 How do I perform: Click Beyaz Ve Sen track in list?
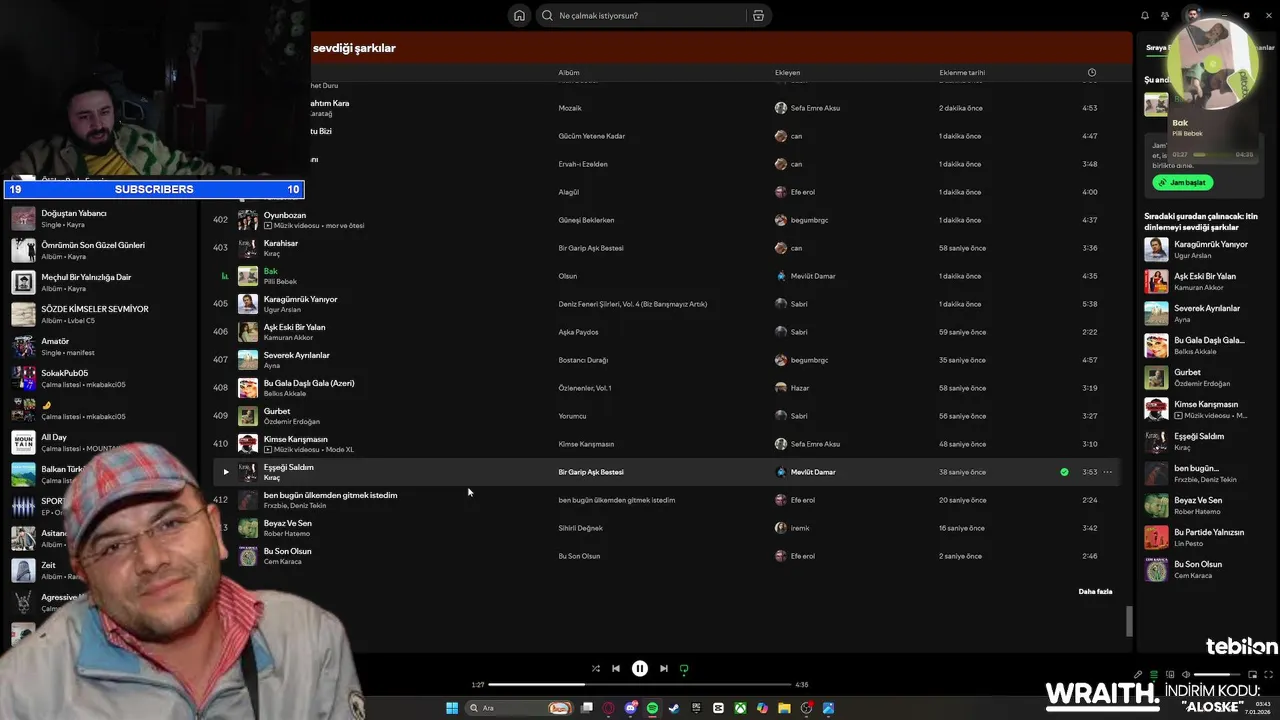click(x=287, y=523)
